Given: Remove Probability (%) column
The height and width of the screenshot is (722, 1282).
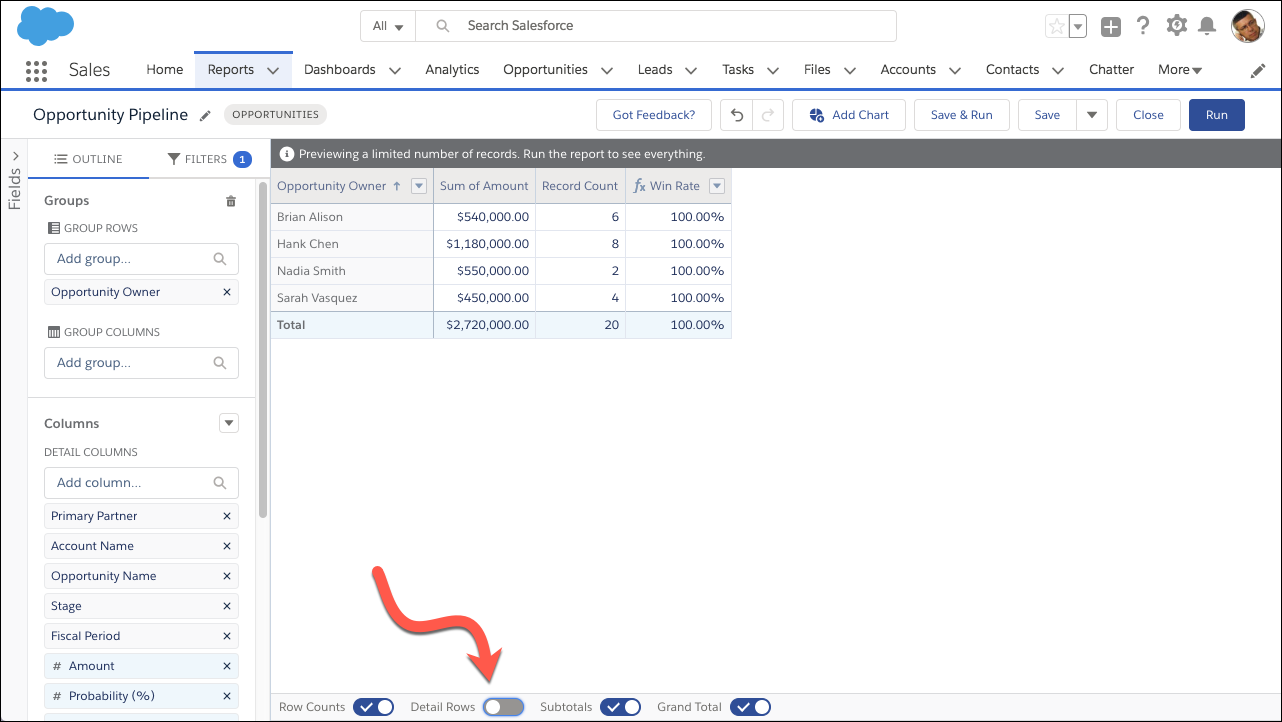Looking at the screenshot, I should point(227,696).
